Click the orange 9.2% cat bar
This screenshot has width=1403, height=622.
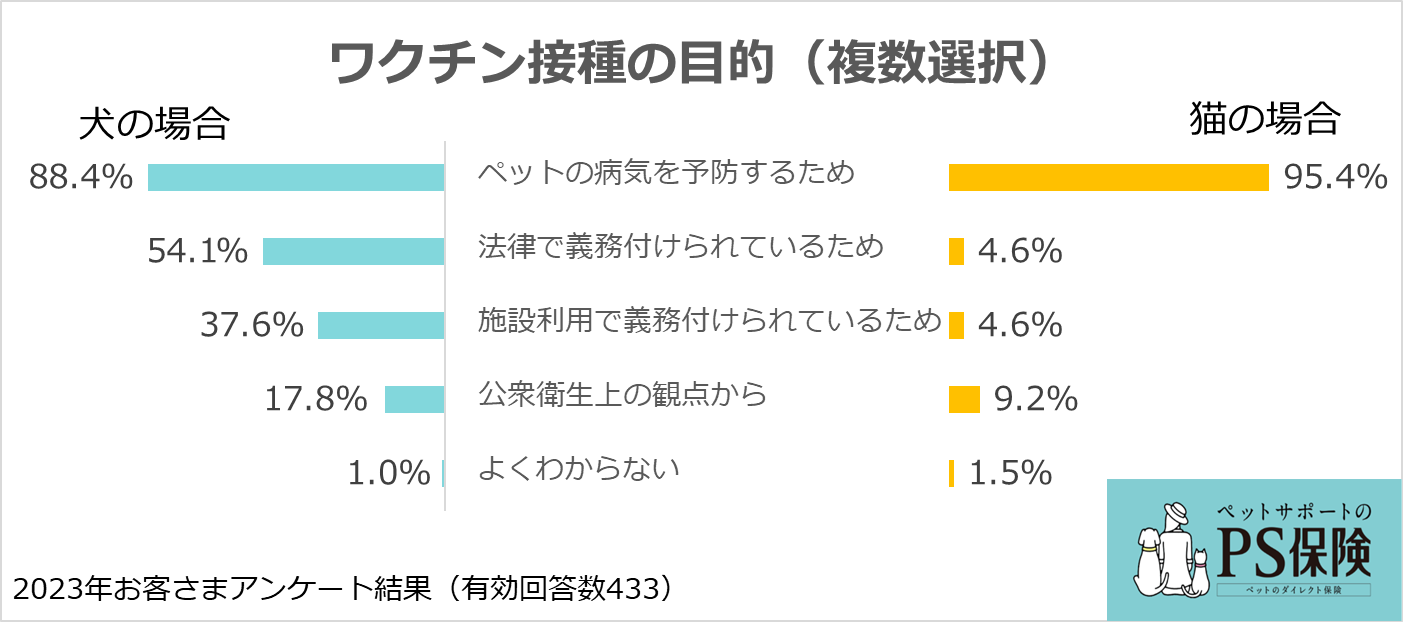point(964,399)
